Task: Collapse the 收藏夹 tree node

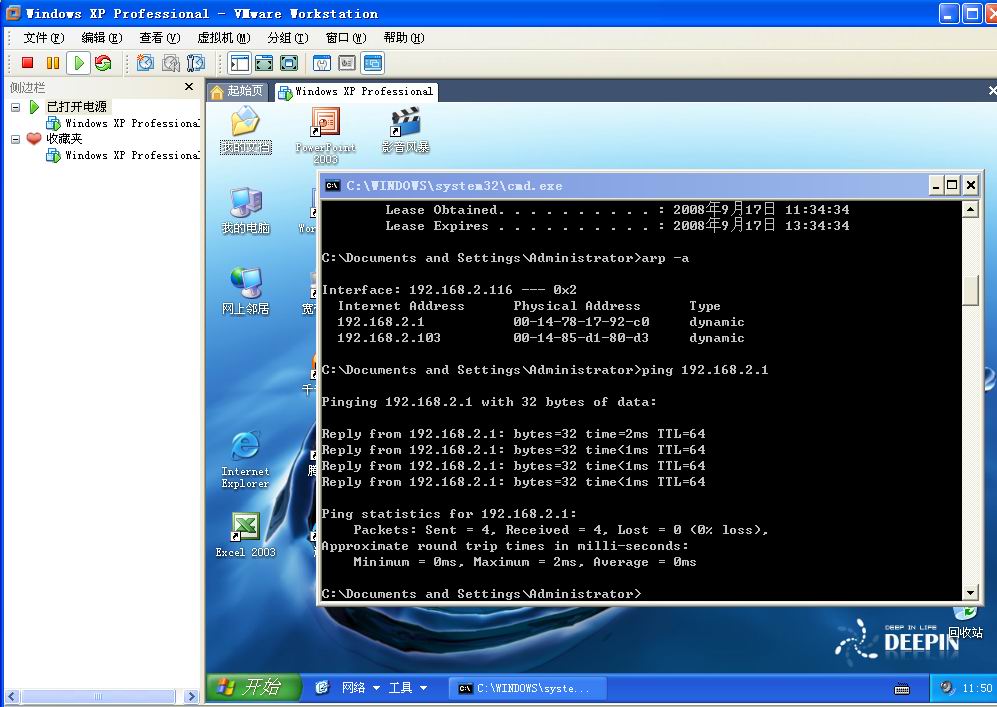Action: (x=15, y=139)
